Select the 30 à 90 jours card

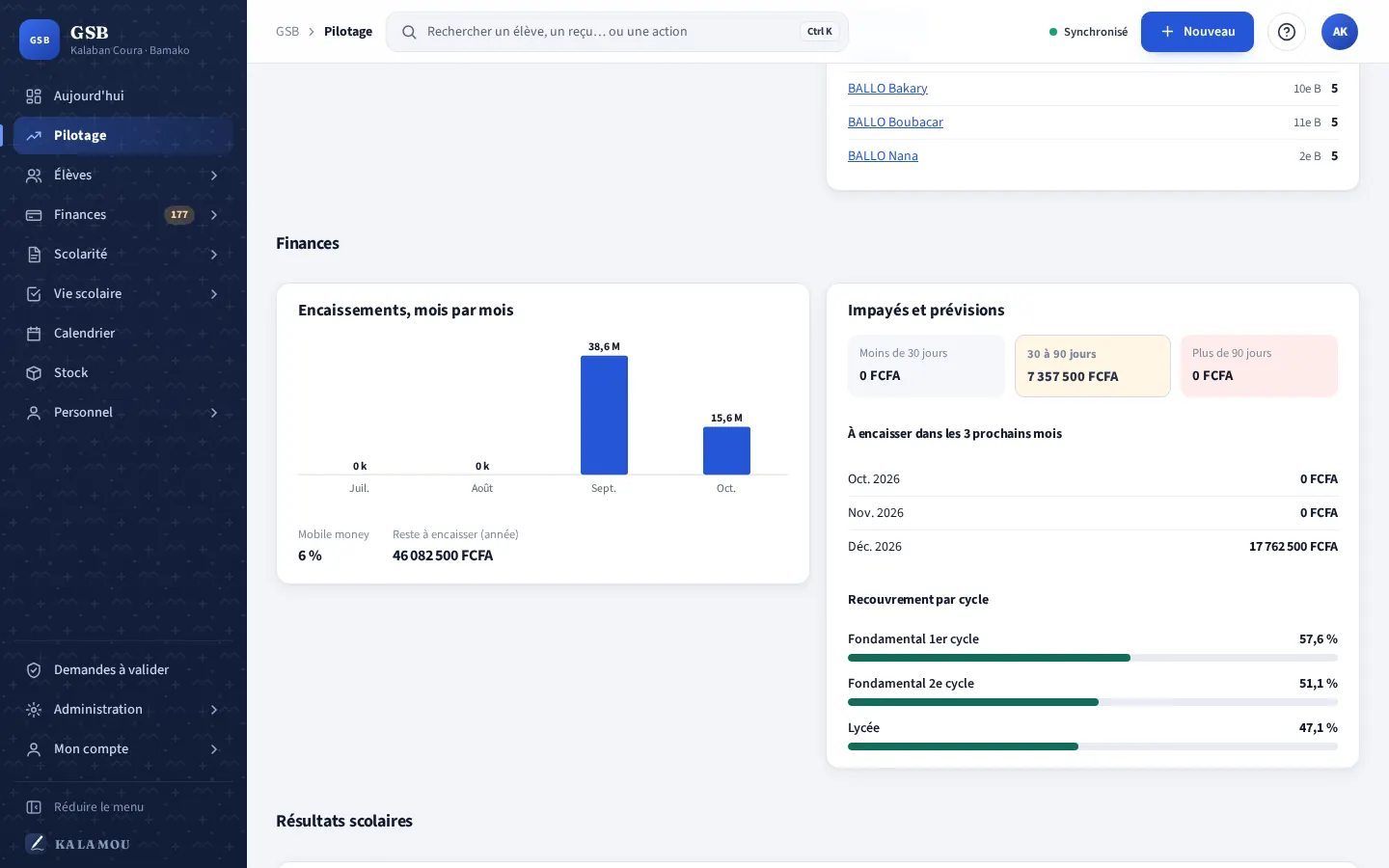pos(1093,366)
